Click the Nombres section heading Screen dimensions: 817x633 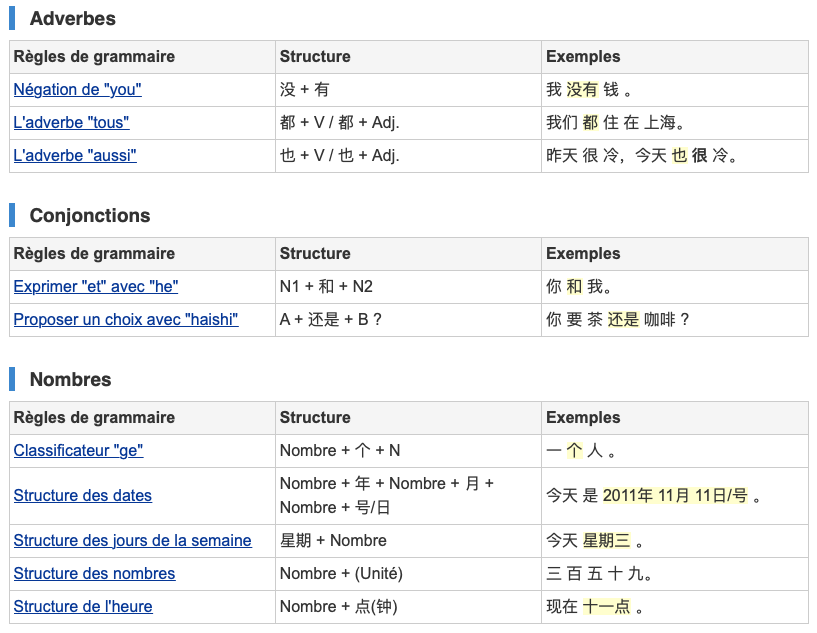tap(70, 380)
